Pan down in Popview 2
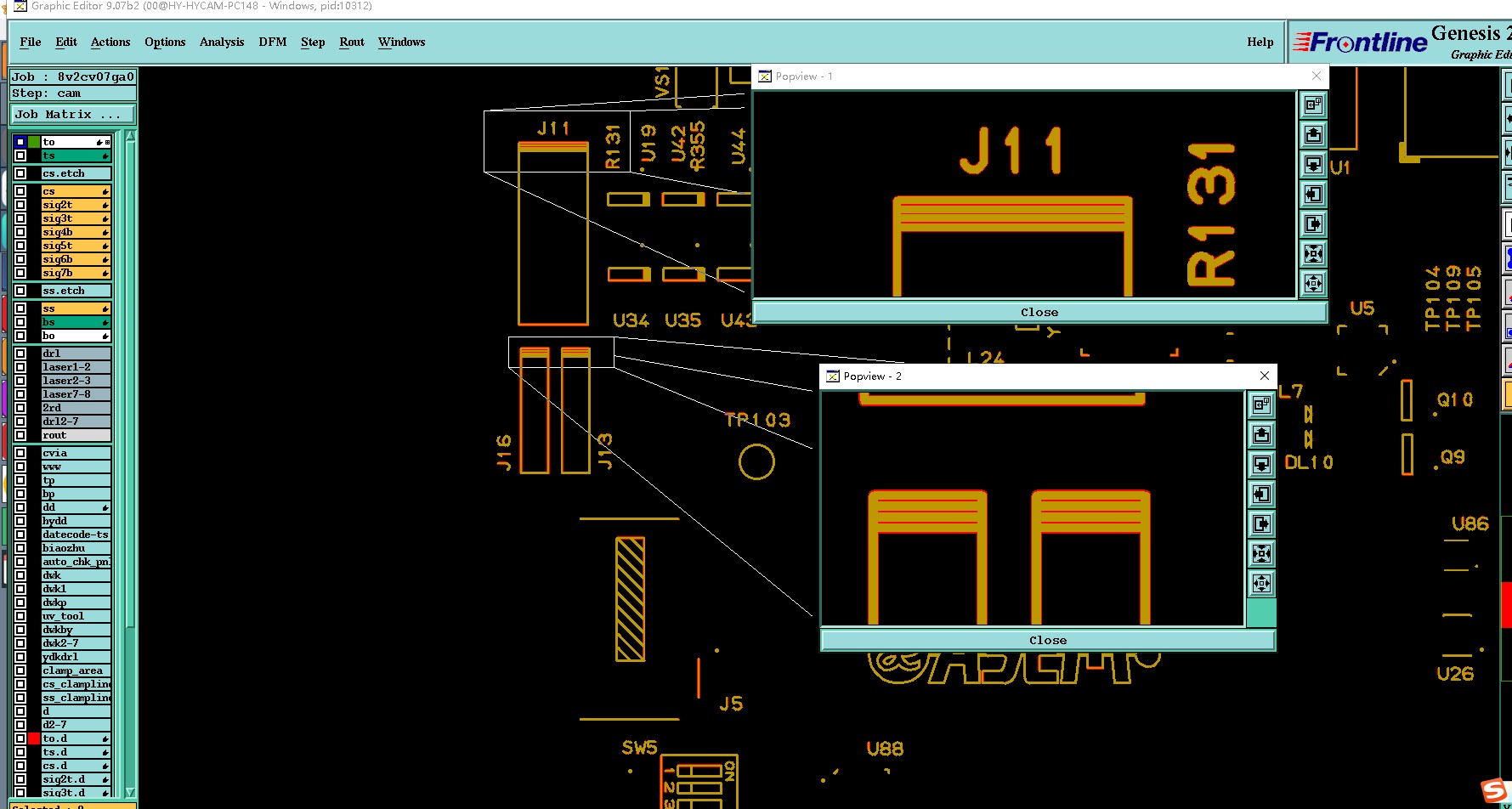 coord(1261,464)
